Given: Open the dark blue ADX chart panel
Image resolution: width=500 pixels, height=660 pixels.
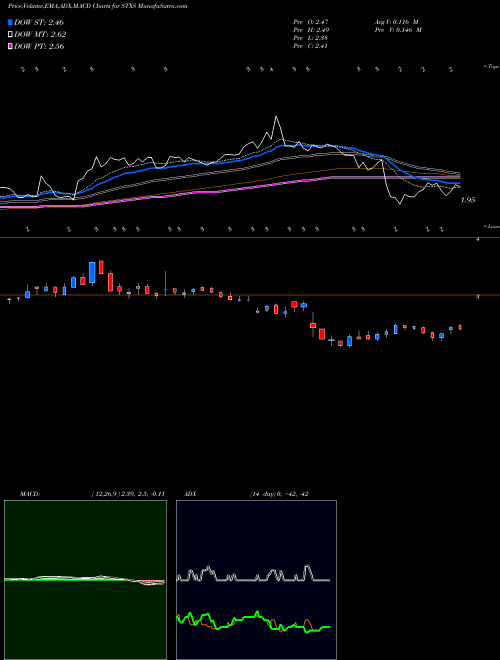Looking at the screenshot, I should 256,580.
